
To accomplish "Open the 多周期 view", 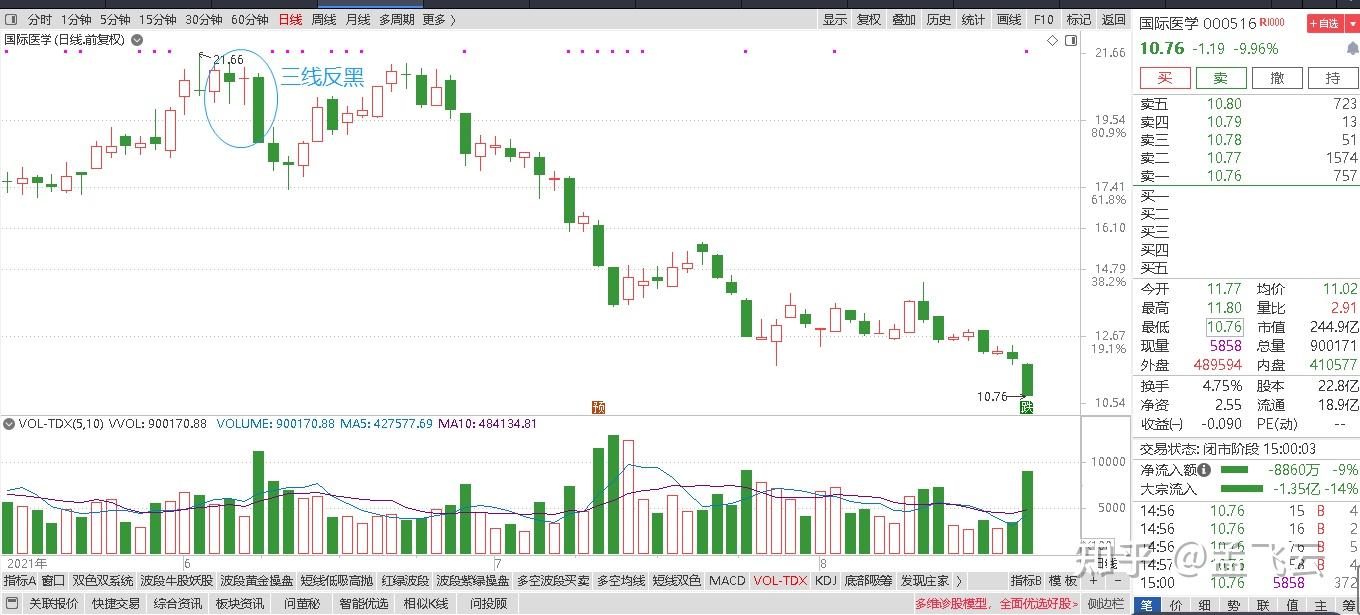I will point(396,19).
